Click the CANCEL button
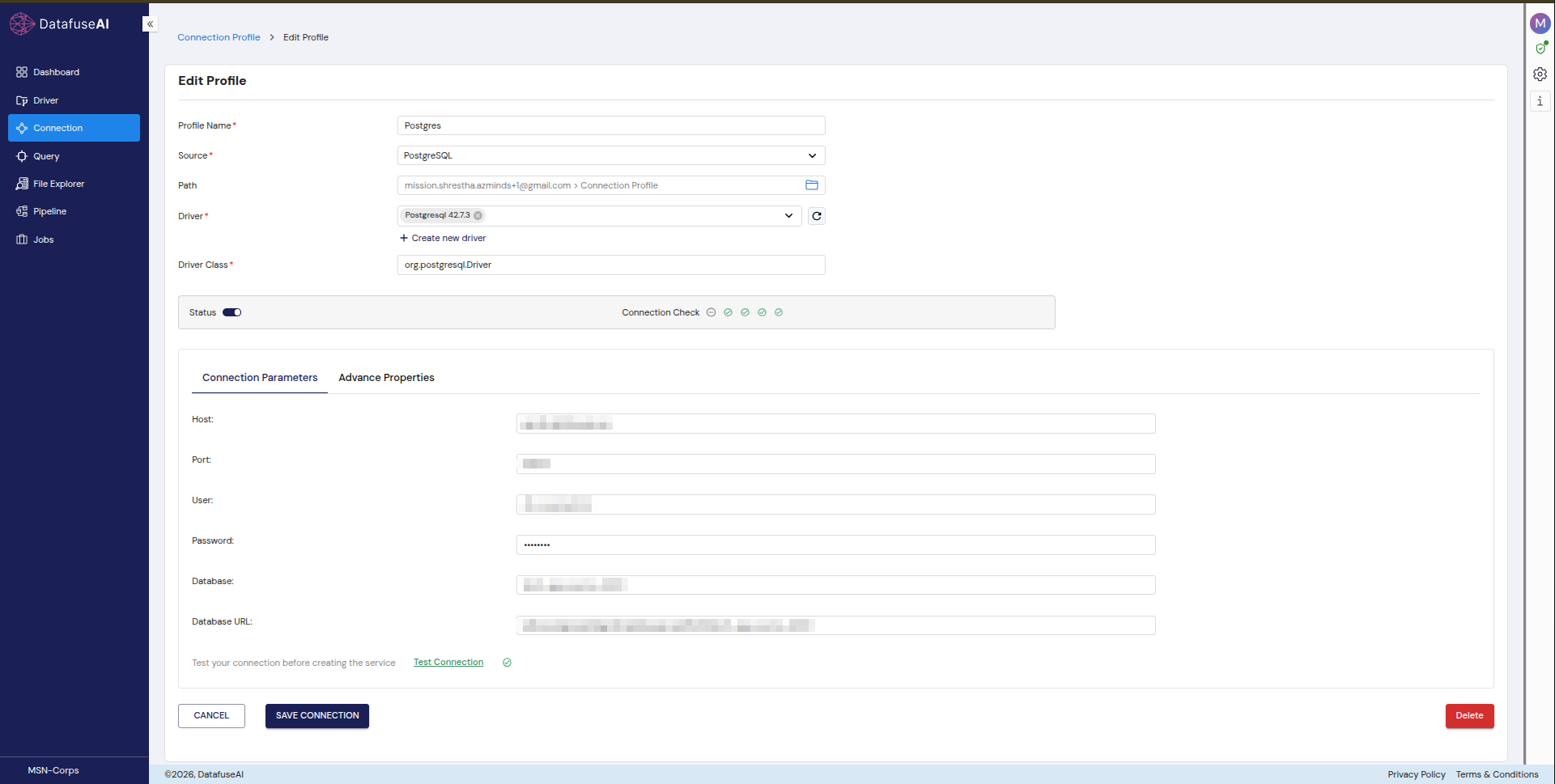The image size is (1555, 784). 211,716
